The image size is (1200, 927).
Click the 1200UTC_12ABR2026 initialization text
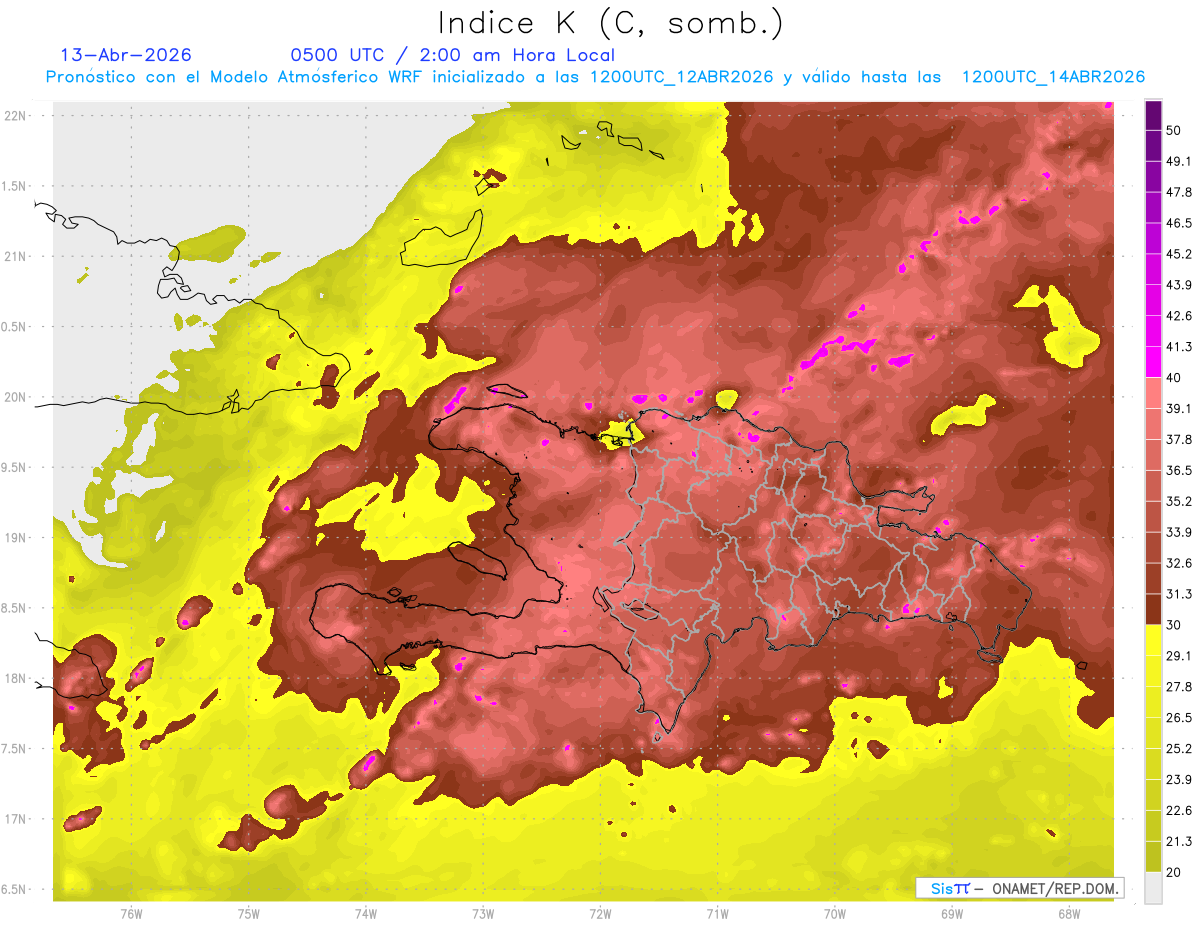pos(681,77)
